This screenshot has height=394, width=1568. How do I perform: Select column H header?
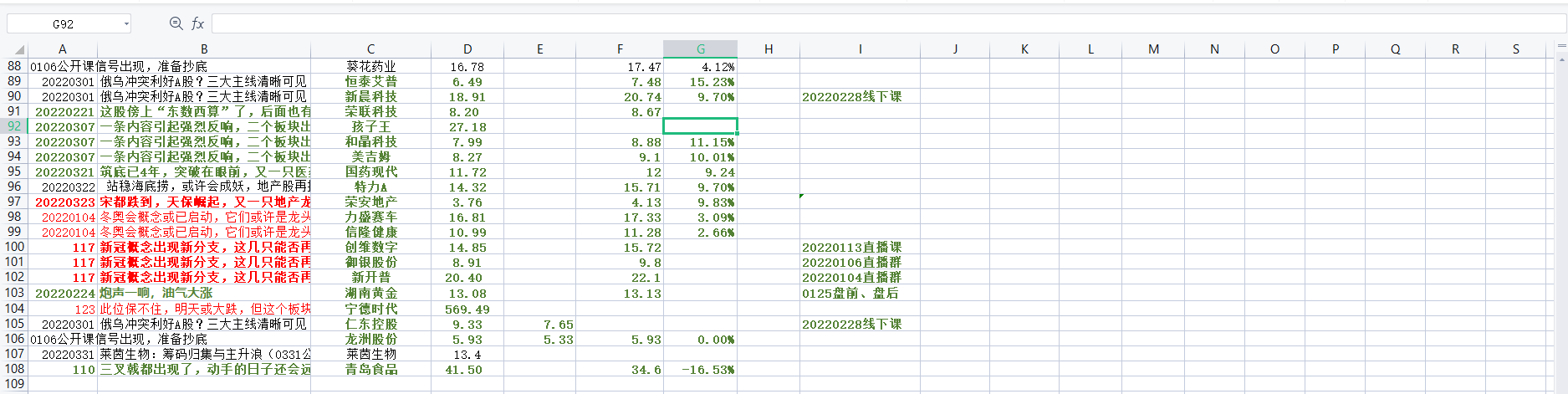(769, 49)
